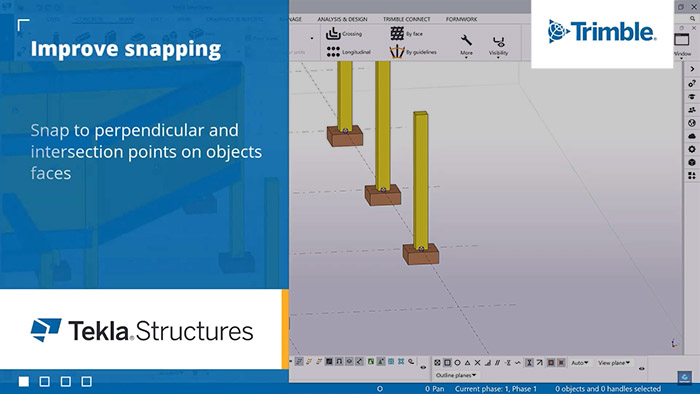Viewport: 700px width, 394px height.
Task: Open the Outline planes dropdown
Action: (x=456, y=375)
